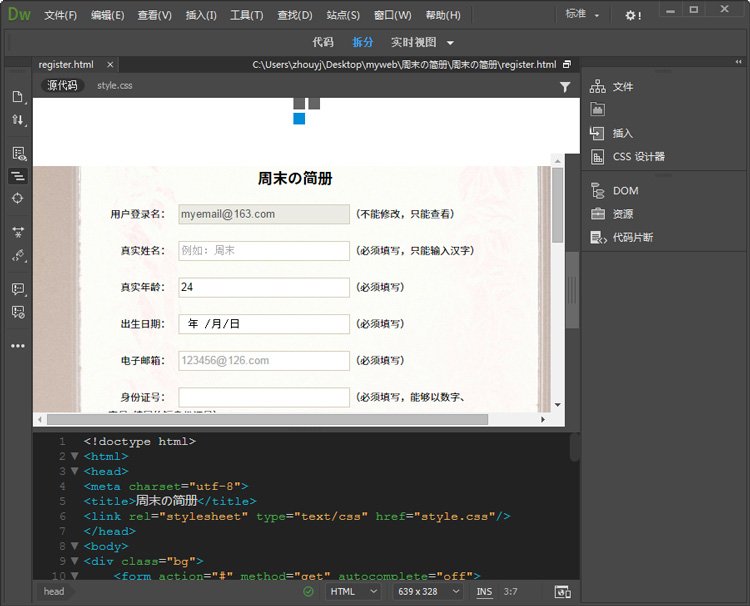The image size is (750, 606).
Task: Click the open documents icon in left toolbar
Action: pos(18,97)
